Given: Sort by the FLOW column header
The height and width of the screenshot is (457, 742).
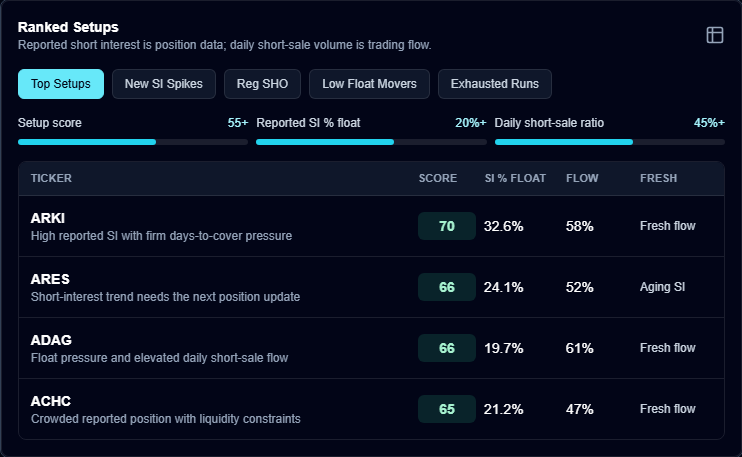Looking at the screenshot, I should coord(582,178).
